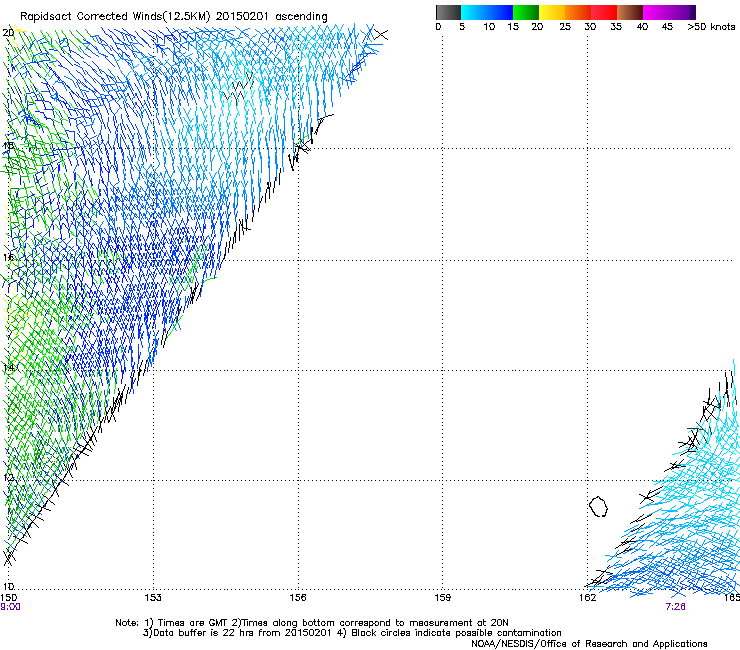Click the latitude label '12'

point(8,477)
